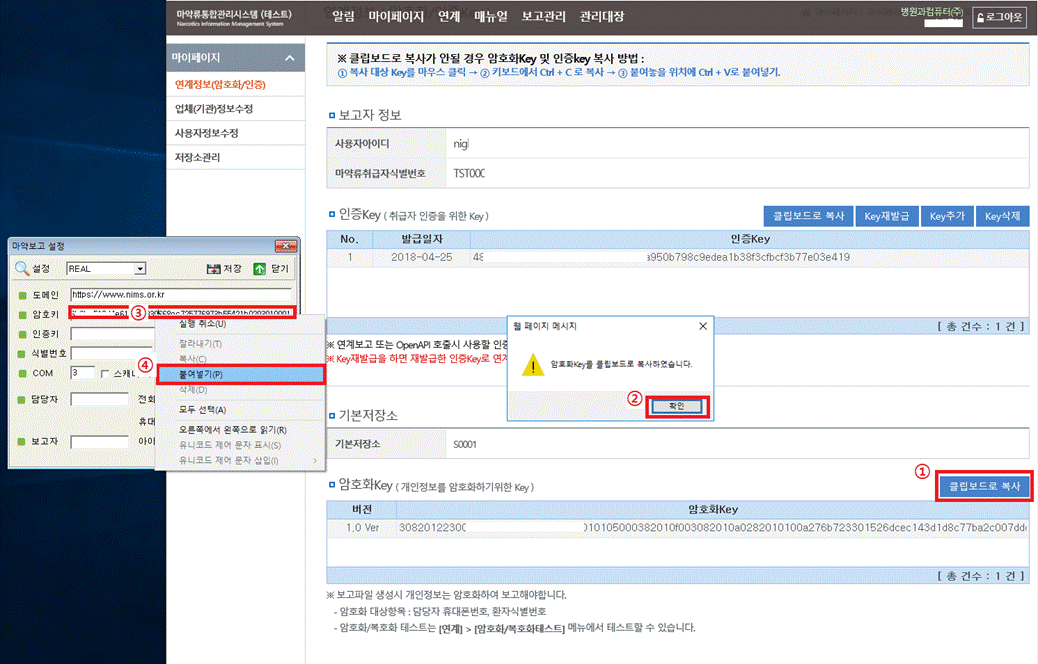
Task: Close the 웹 페이지 메시지 popup with X
Action: [x=703, y=326]
